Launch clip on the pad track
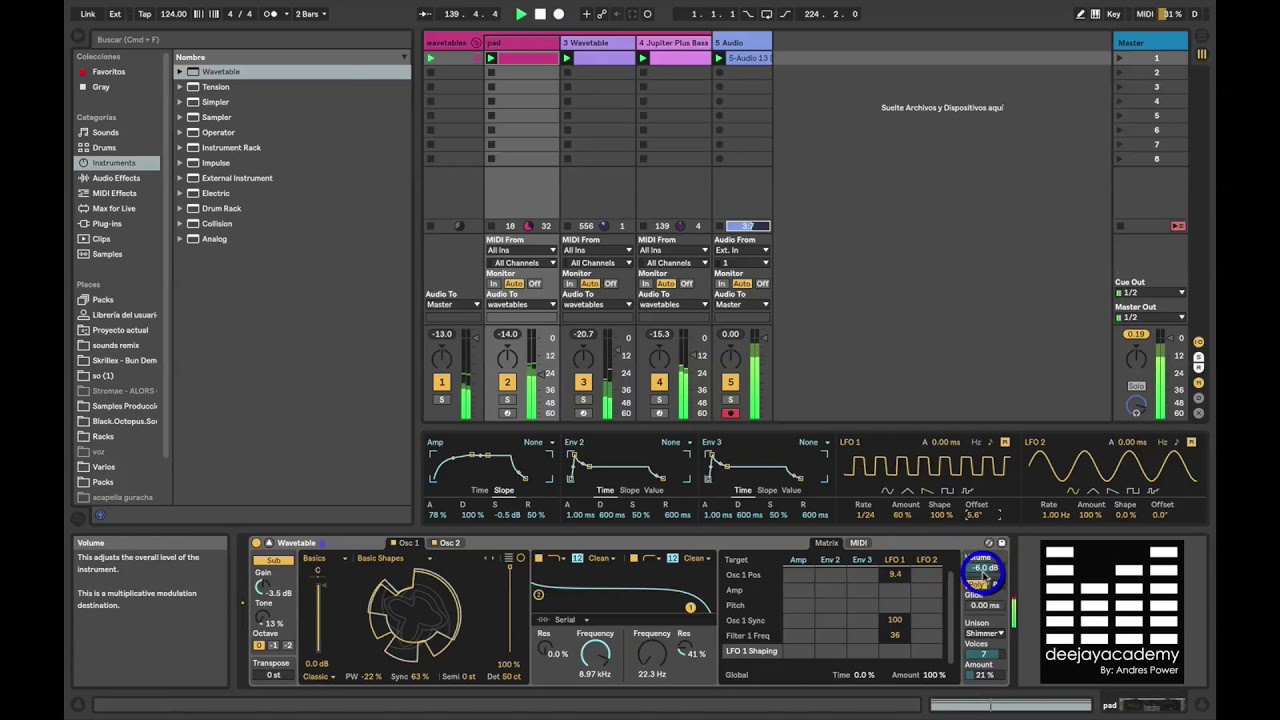The height and width of the screenshot is (720, 1280). [x=491, y=58]
